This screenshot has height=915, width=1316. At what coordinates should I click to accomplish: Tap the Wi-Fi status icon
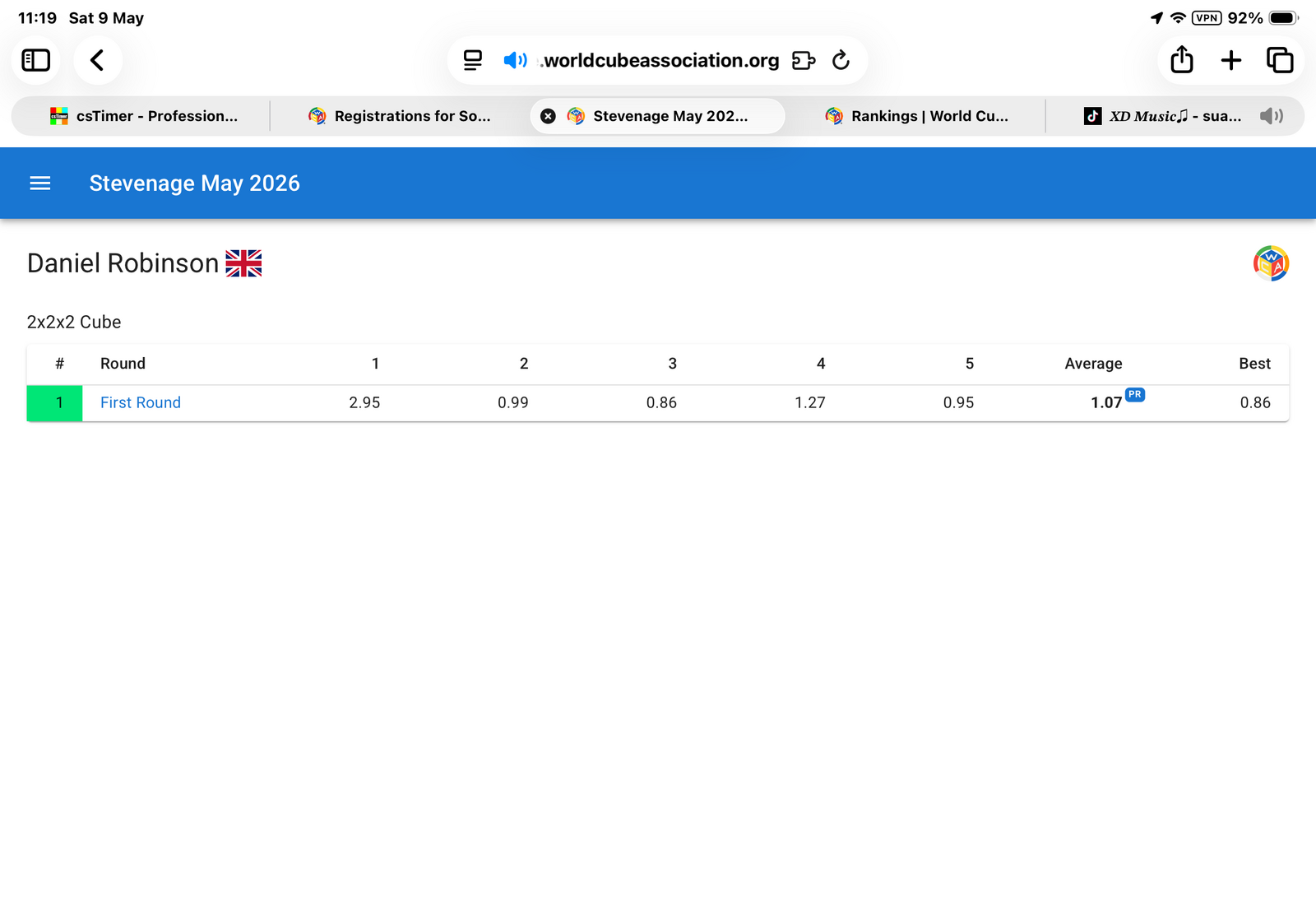(1178, 18)
